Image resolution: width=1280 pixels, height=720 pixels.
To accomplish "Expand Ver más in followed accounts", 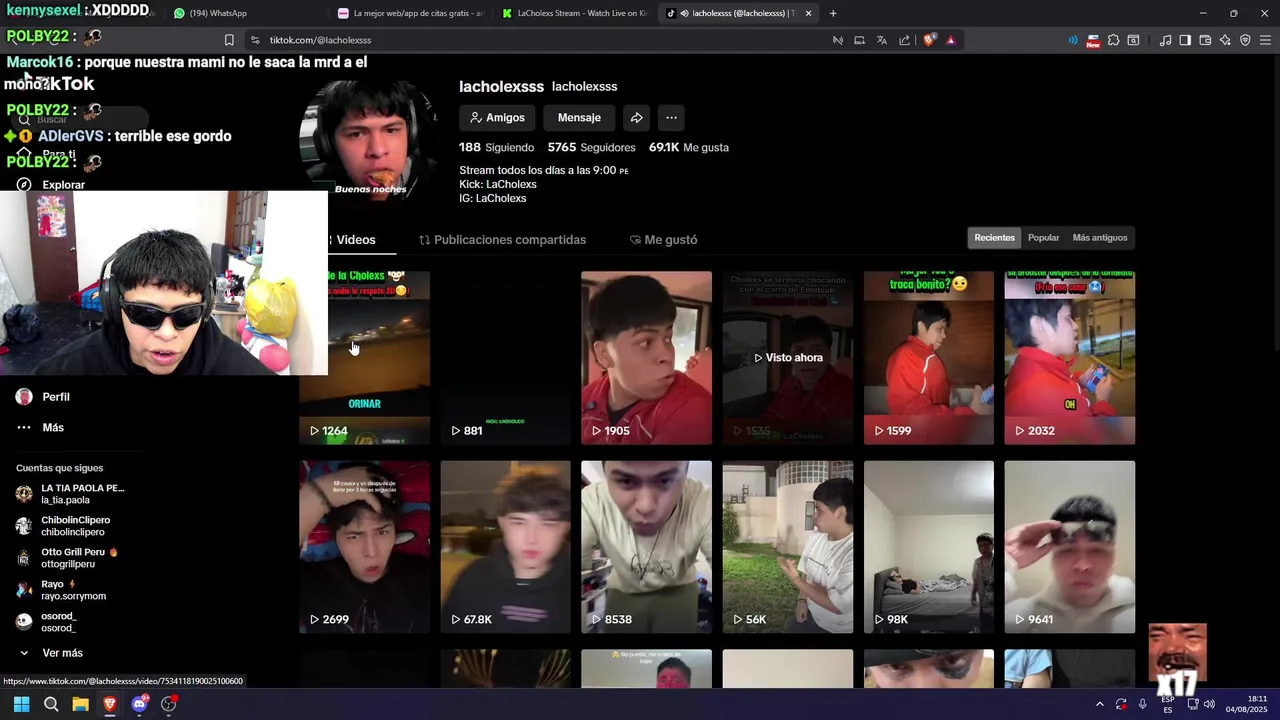I will (50, 653).
